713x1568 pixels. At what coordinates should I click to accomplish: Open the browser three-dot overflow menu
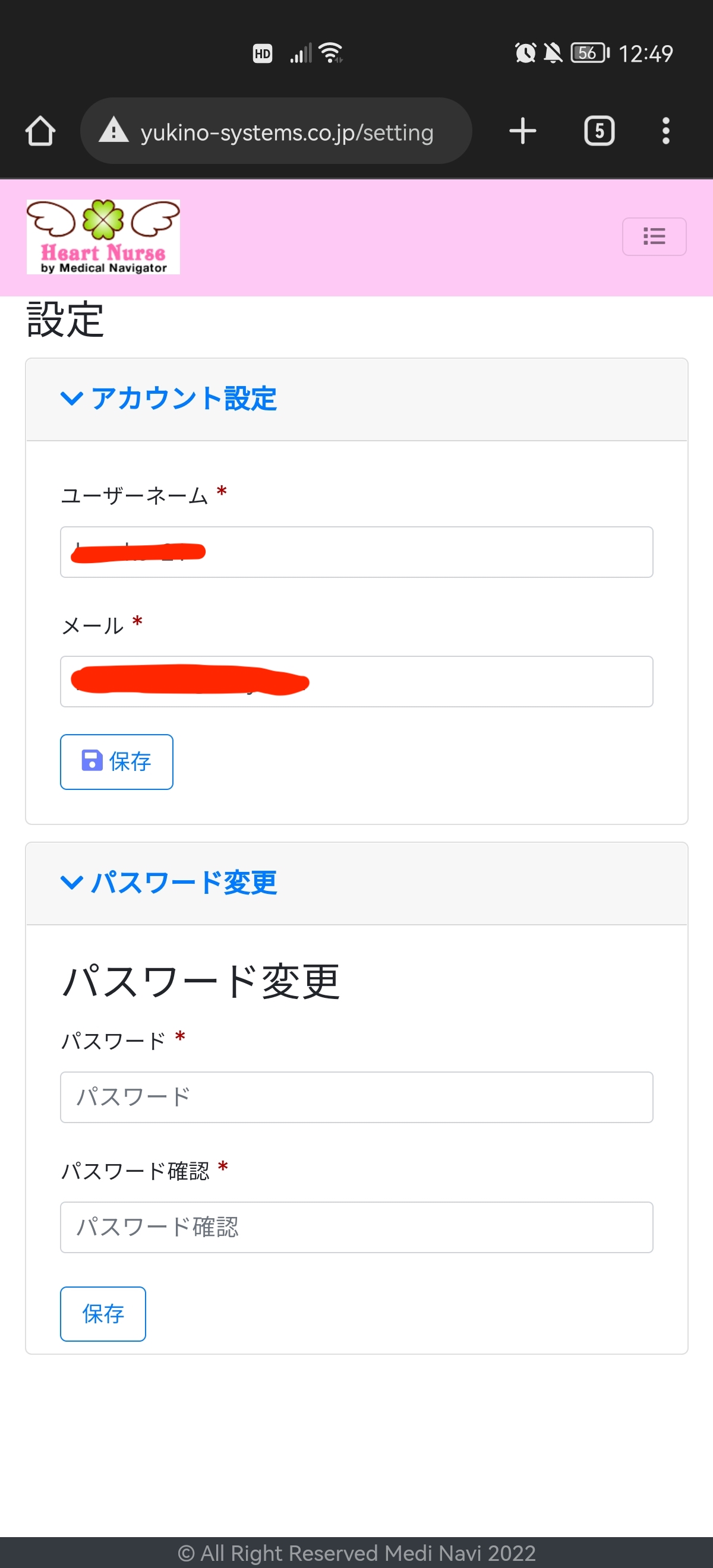[x=665, y=131]
